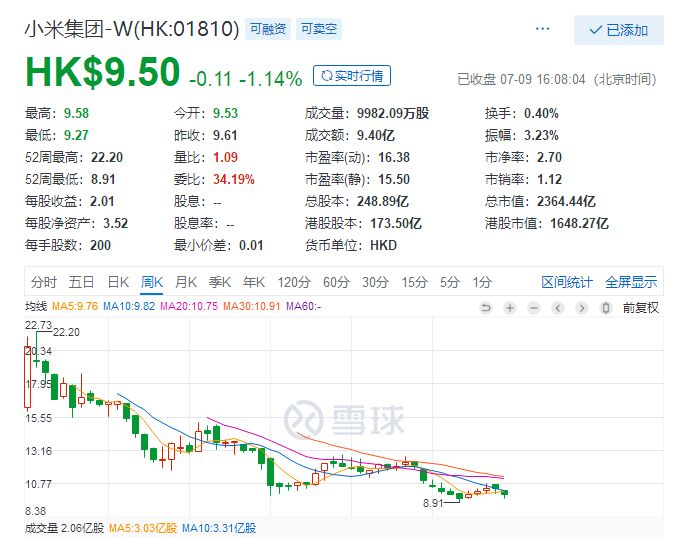Switch to the 季K chart tab
The height and width of the screenshot is (537, 682).
[220, 282]
